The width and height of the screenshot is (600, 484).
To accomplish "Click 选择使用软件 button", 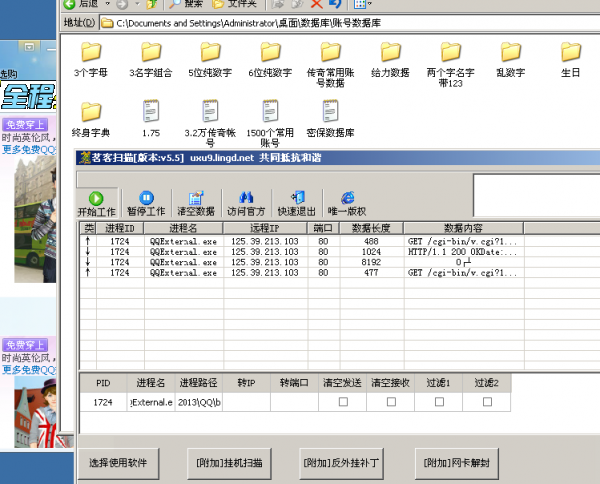I will 118,463.
